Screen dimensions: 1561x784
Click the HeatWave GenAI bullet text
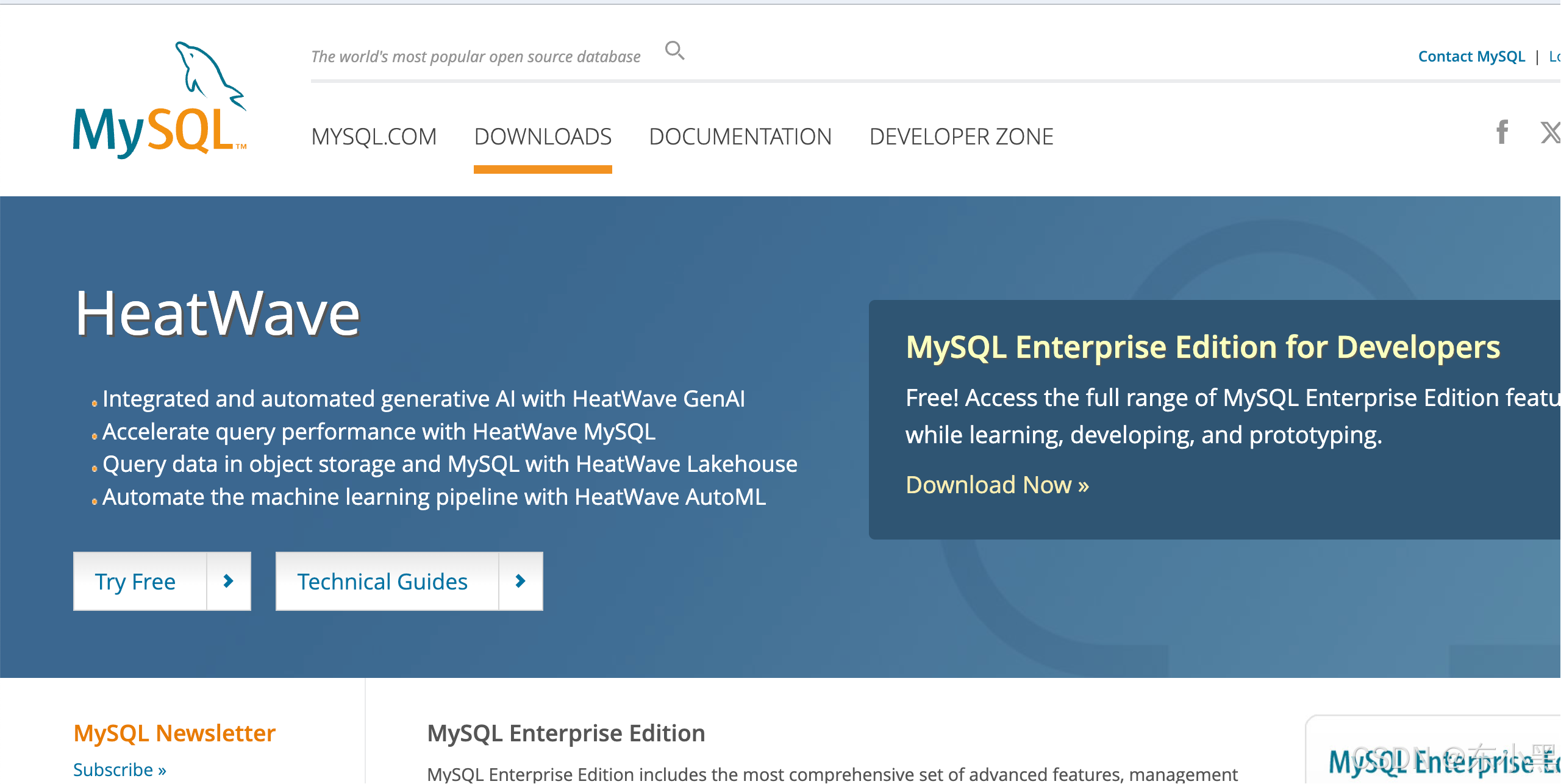coord(424,399)
